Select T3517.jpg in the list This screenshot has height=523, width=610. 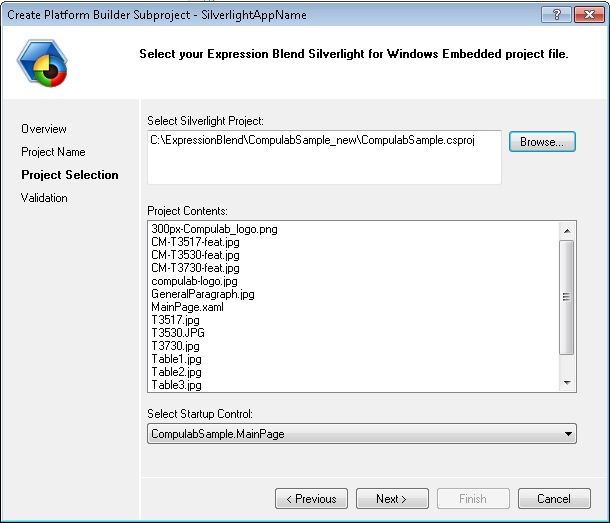point(175,320)
